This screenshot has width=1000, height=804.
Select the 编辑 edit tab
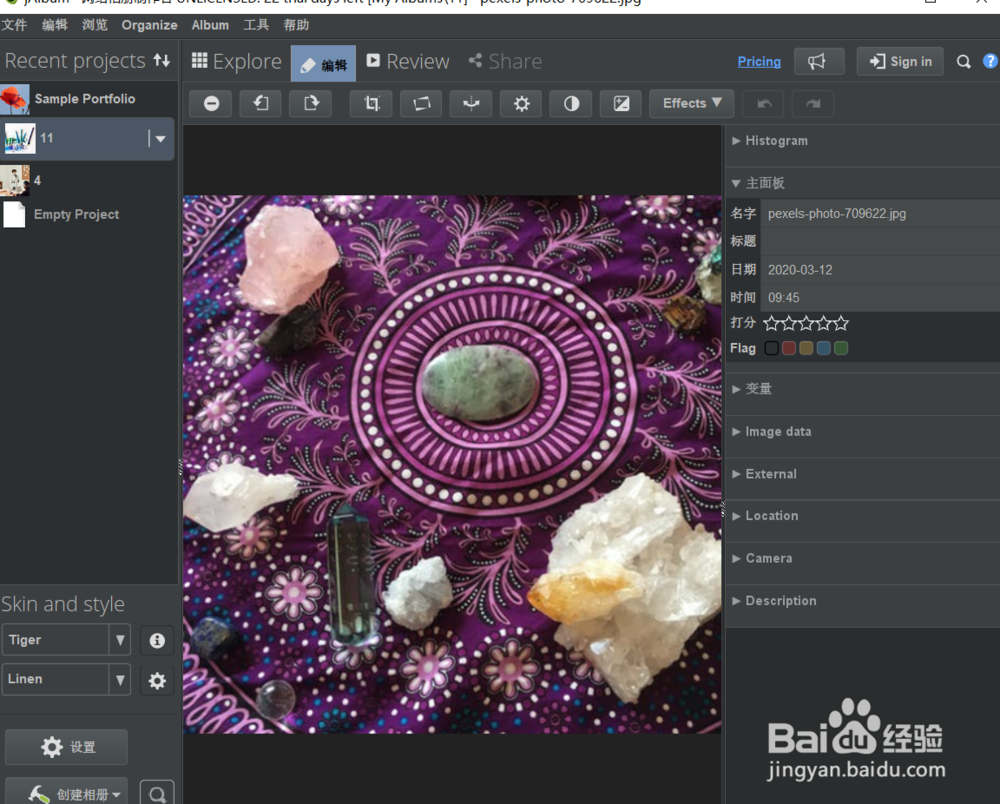point(323,63)
